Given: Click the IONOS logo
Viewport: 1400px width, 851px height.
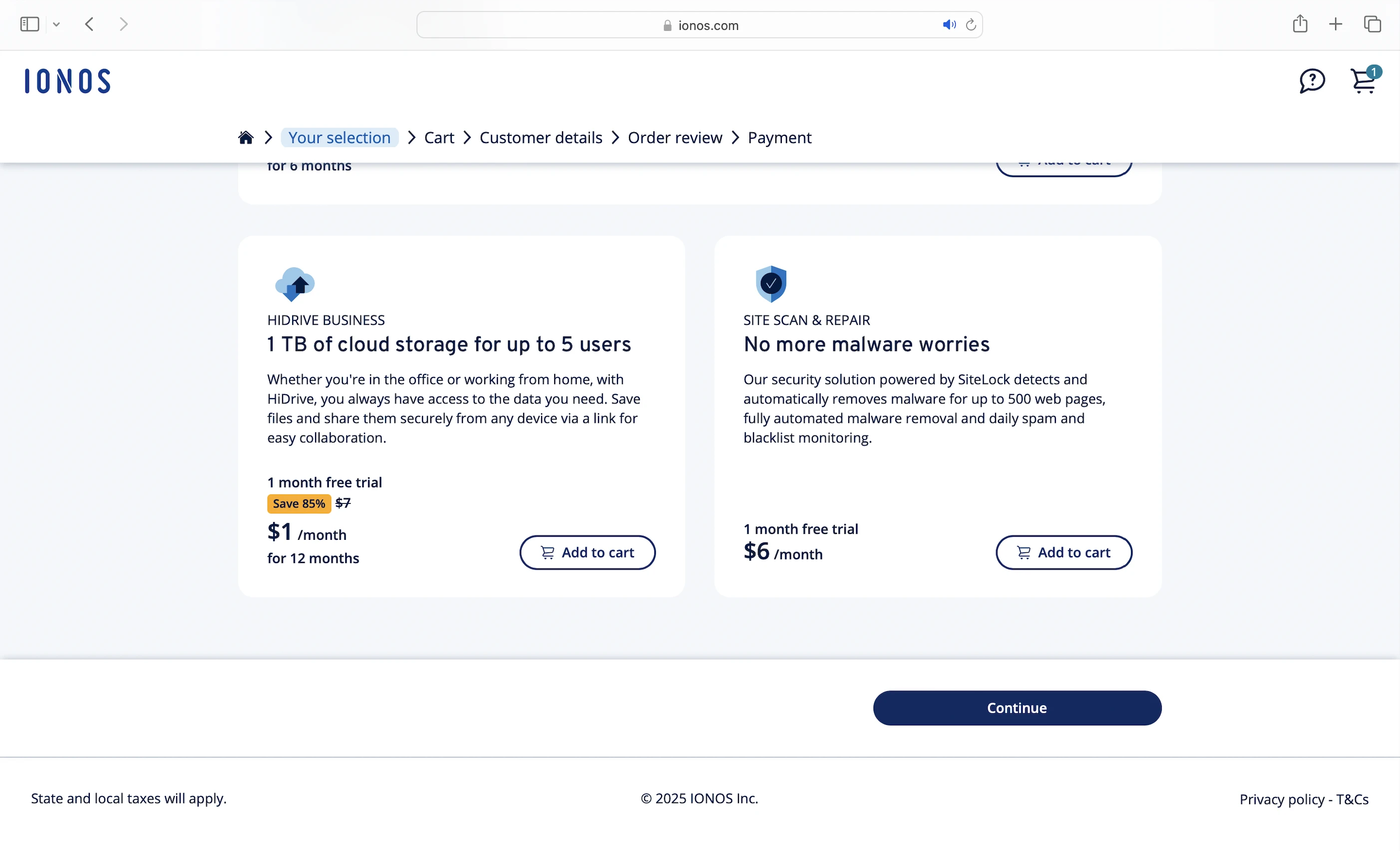Looking at the screenshot, I should click(x=67, y=81).
